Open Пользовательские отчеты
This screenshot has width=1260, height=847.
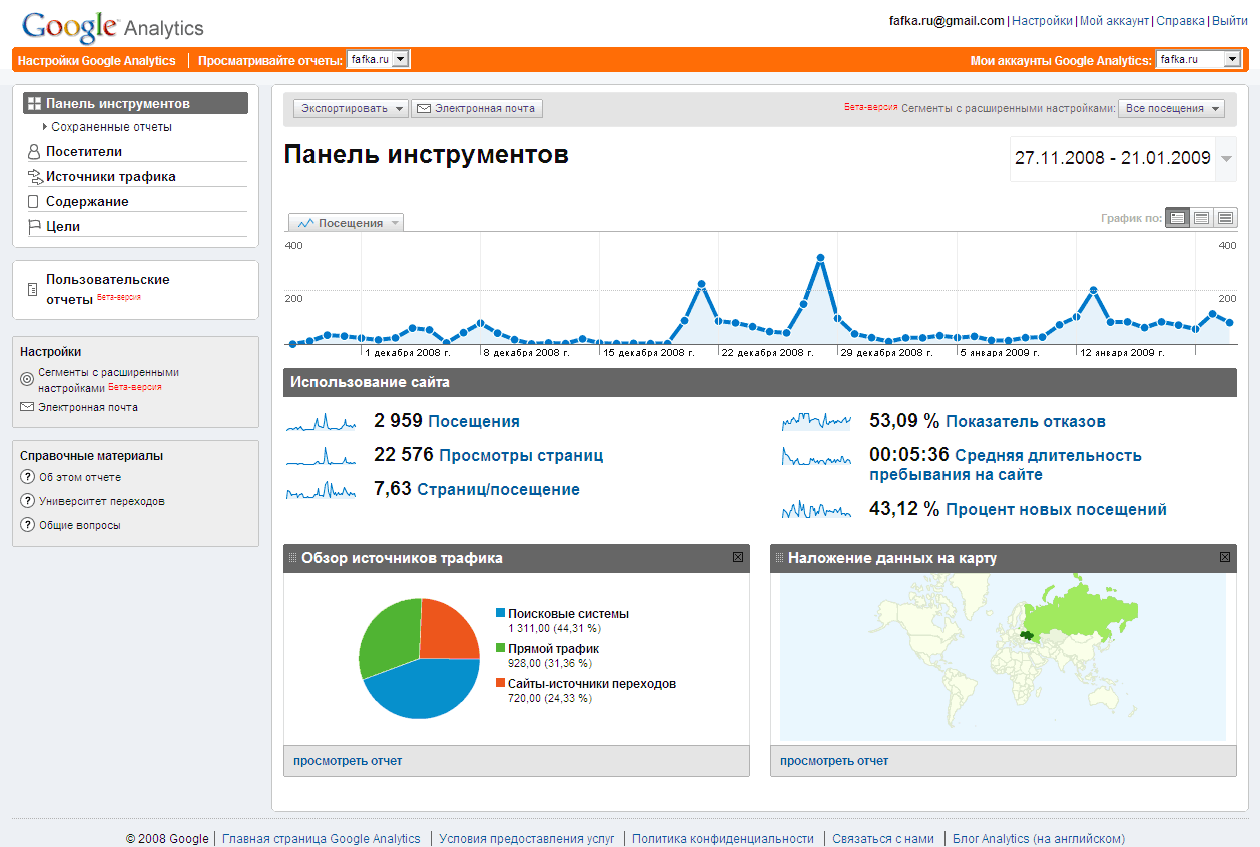108,289
